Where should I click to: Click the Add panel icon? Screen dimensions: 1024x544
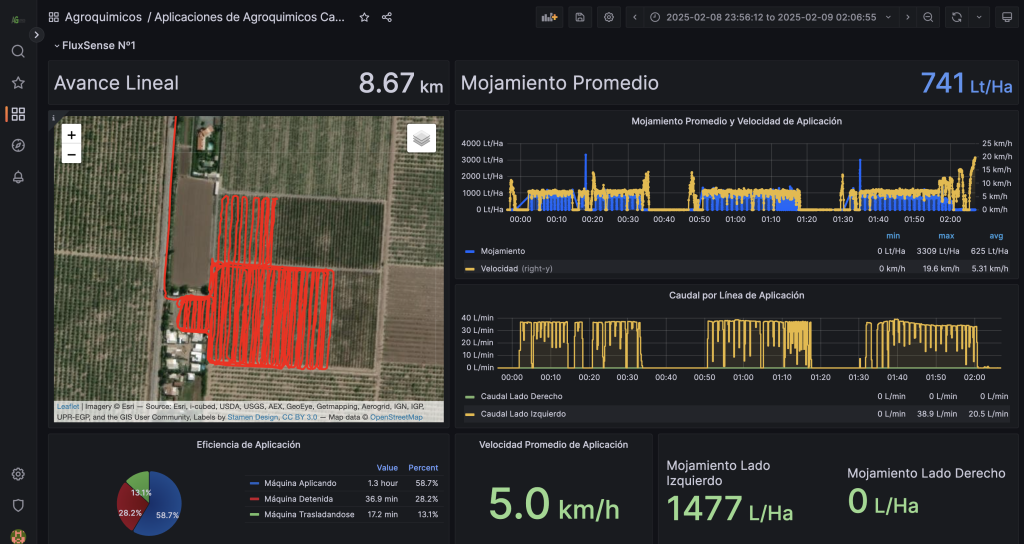pos(550,17)
